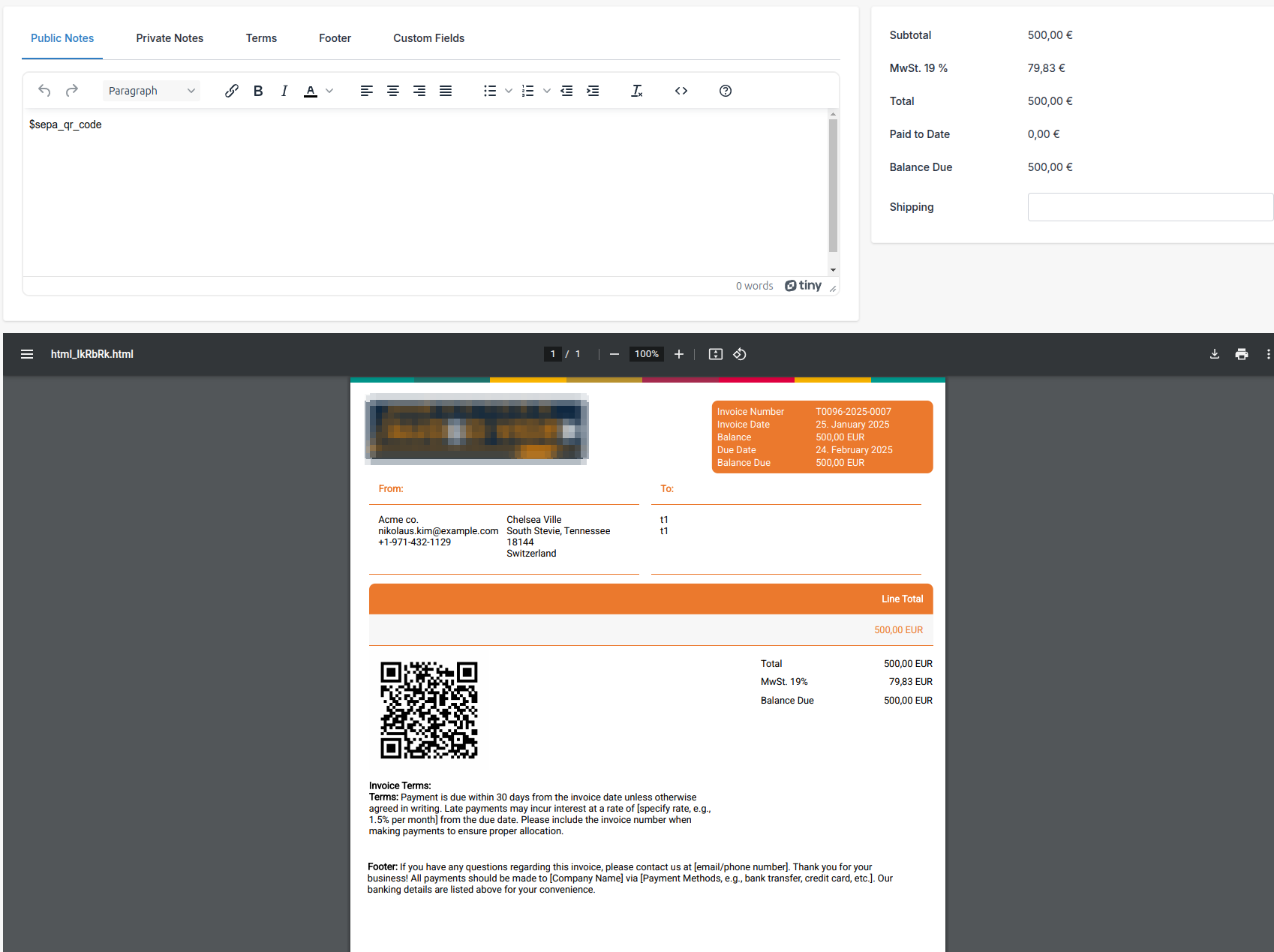
Task: Toggle bold formatting in the editor
Action: 258,91
